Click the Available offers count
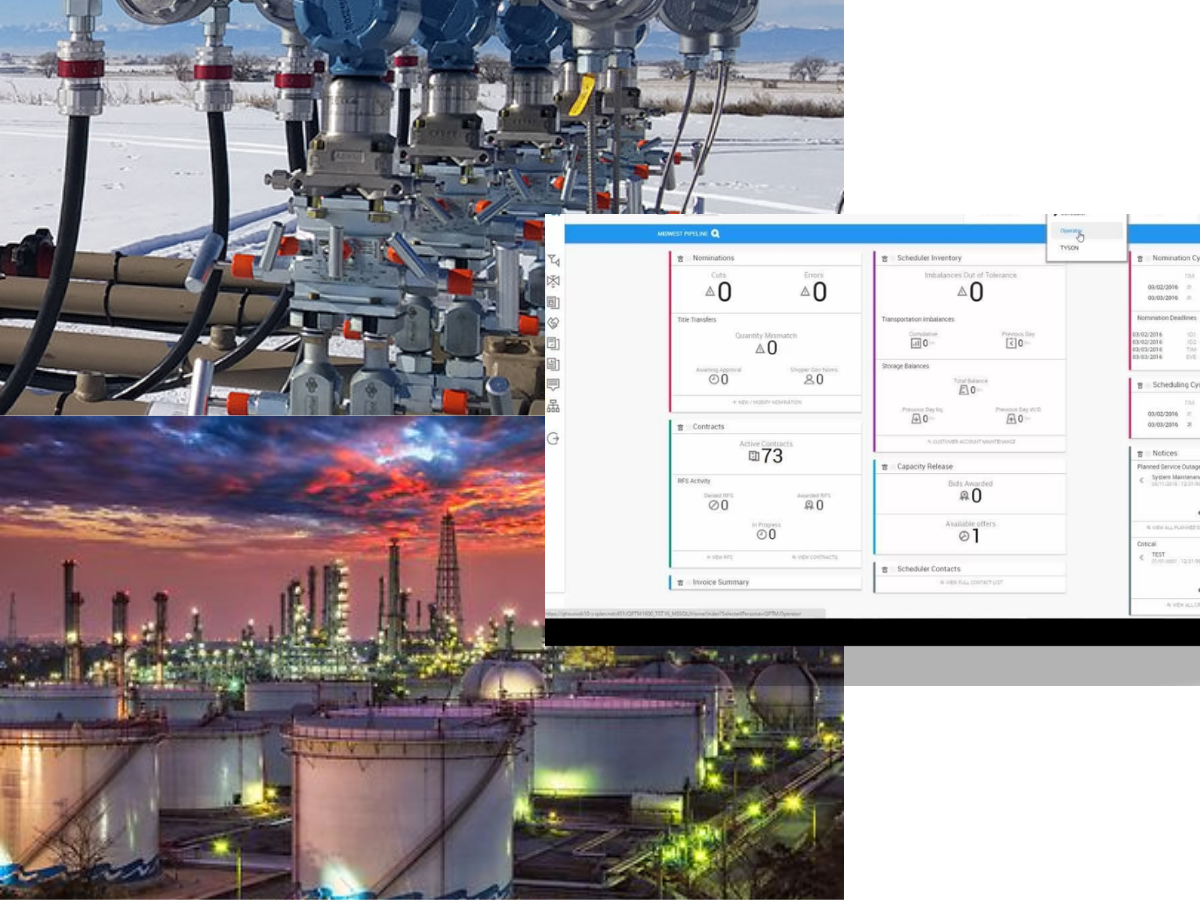Screen dimensions: 1200x900 (975, 536)
